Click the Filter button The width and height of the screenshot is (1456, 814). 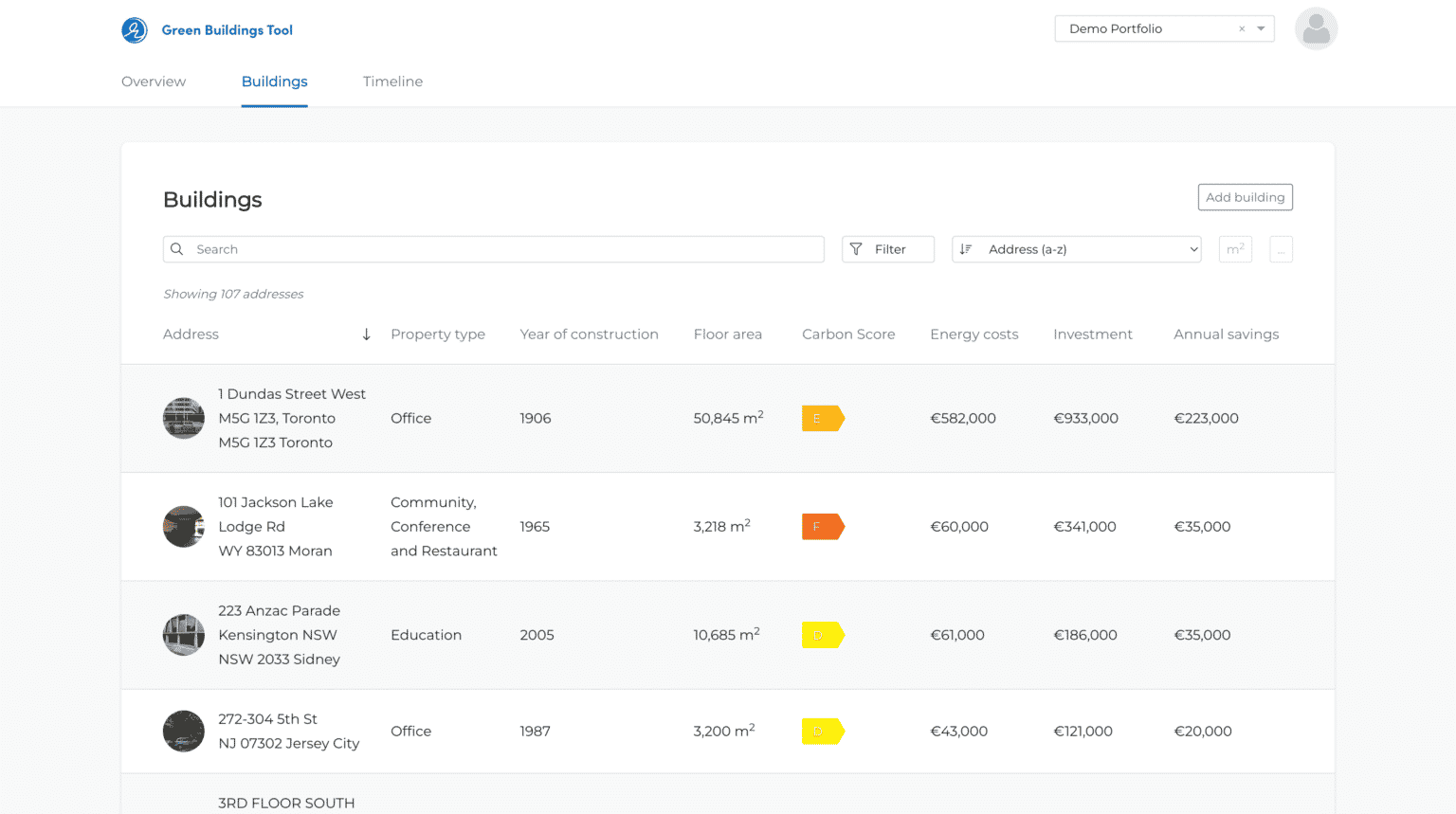(888, 249)
